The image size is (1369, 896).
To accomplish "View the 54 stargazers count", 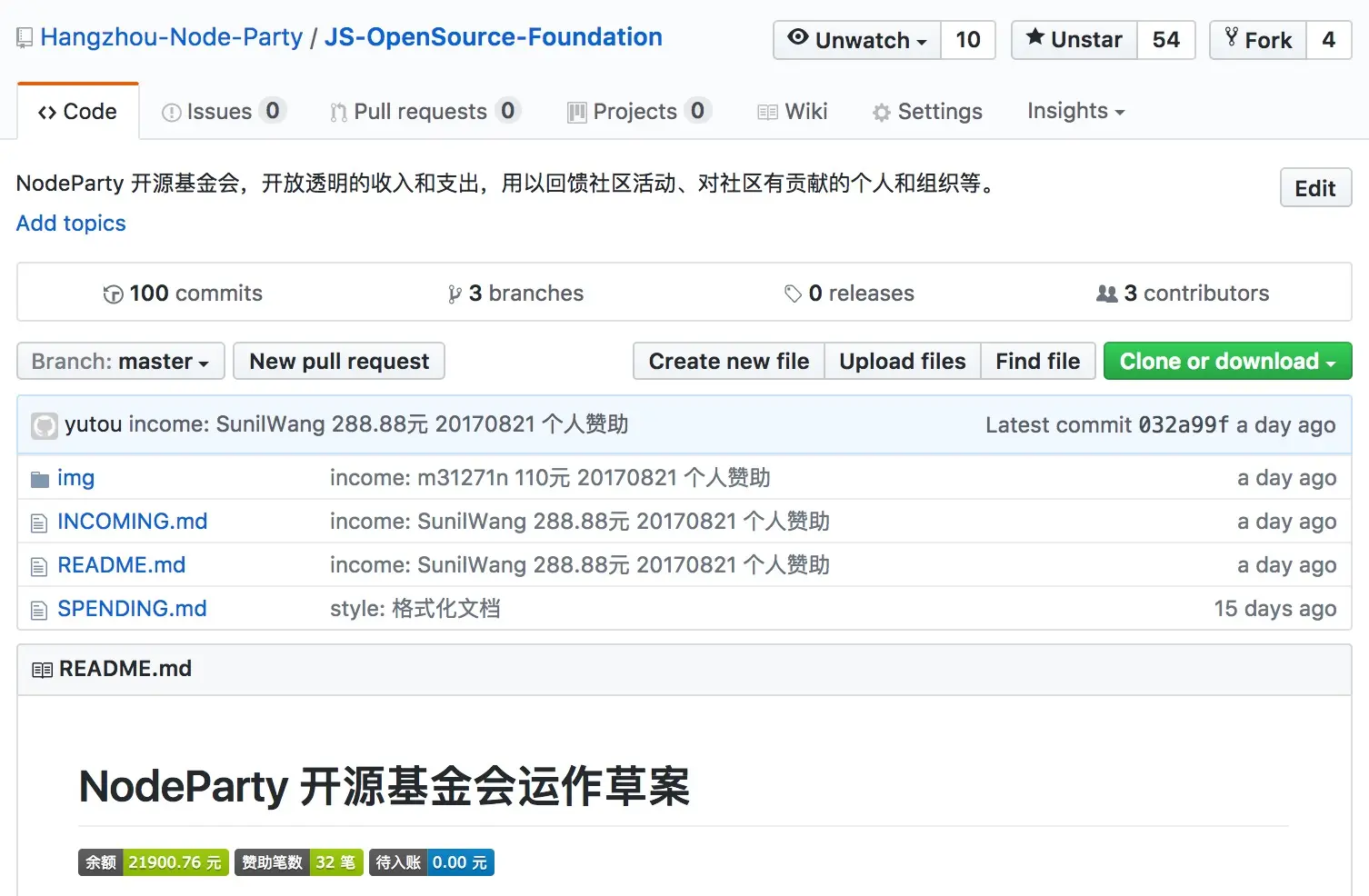I will [x=1166, y=40].
